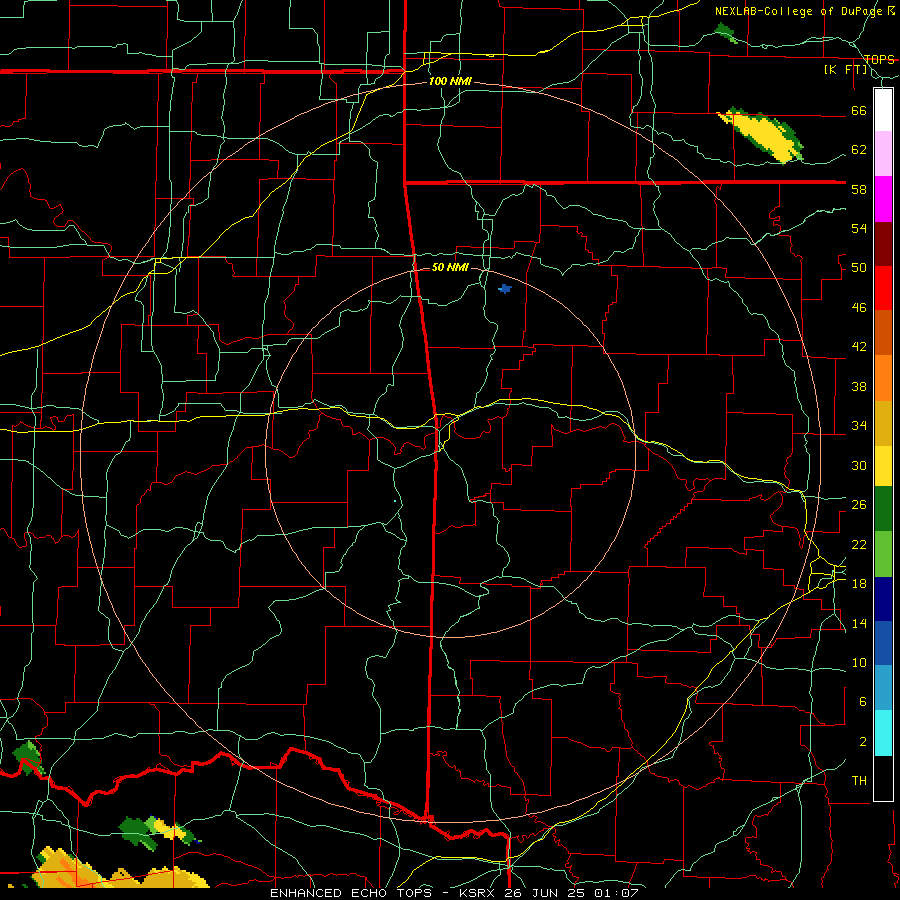900x900 pixels.
Task: Click the magenta legend color block
Action: (x=883, y=199)
